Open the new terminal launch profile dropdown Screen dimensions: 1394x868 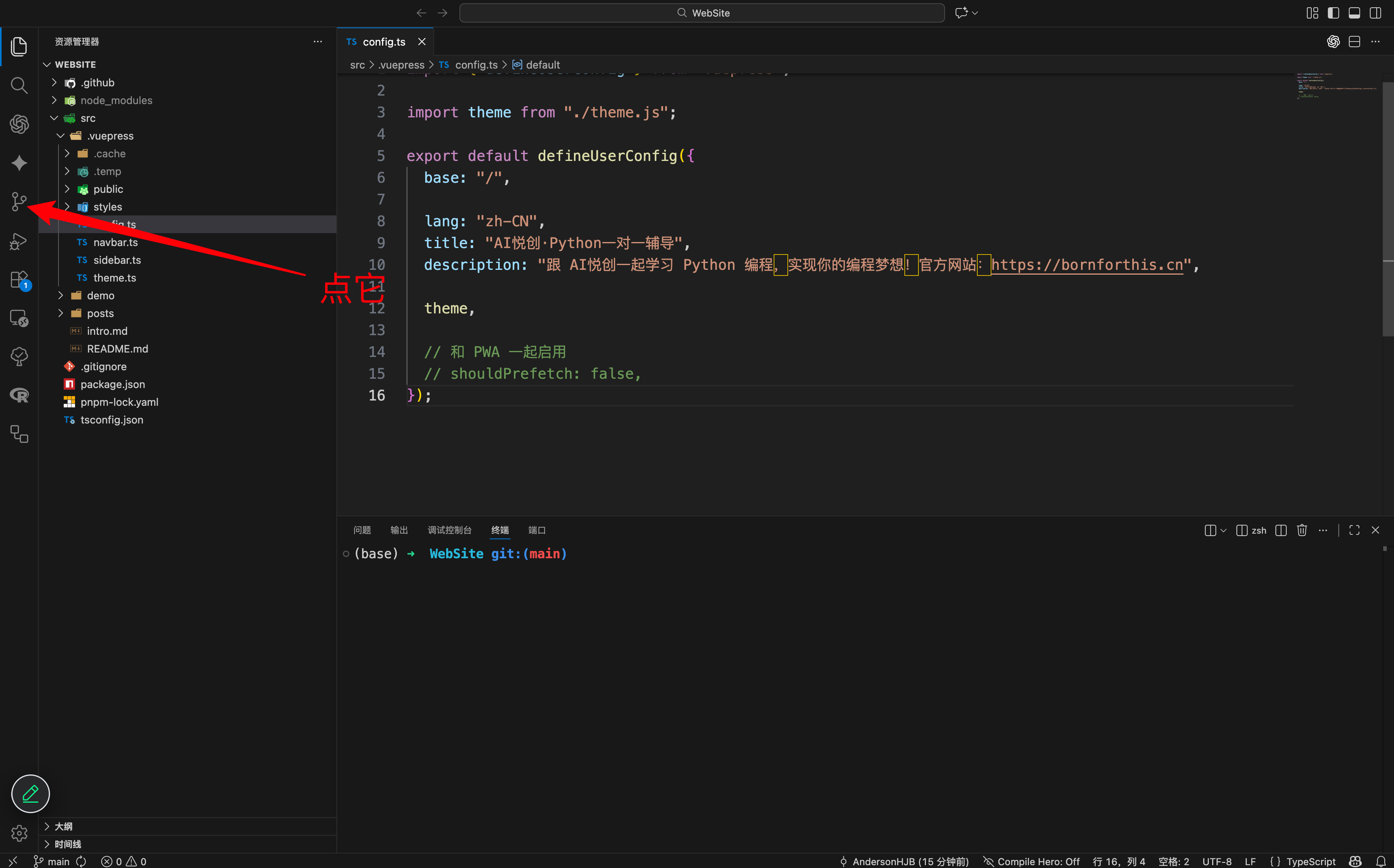[1223, 530]
